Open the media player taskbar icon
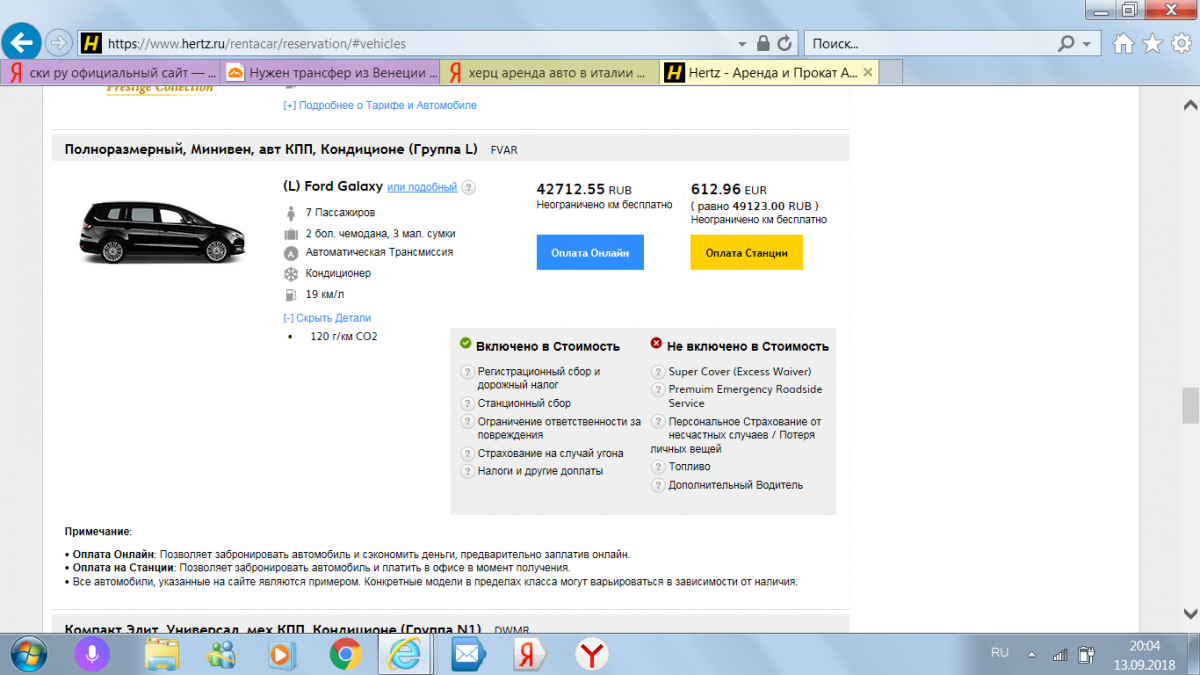1200x675 pixels. point(282,654)
